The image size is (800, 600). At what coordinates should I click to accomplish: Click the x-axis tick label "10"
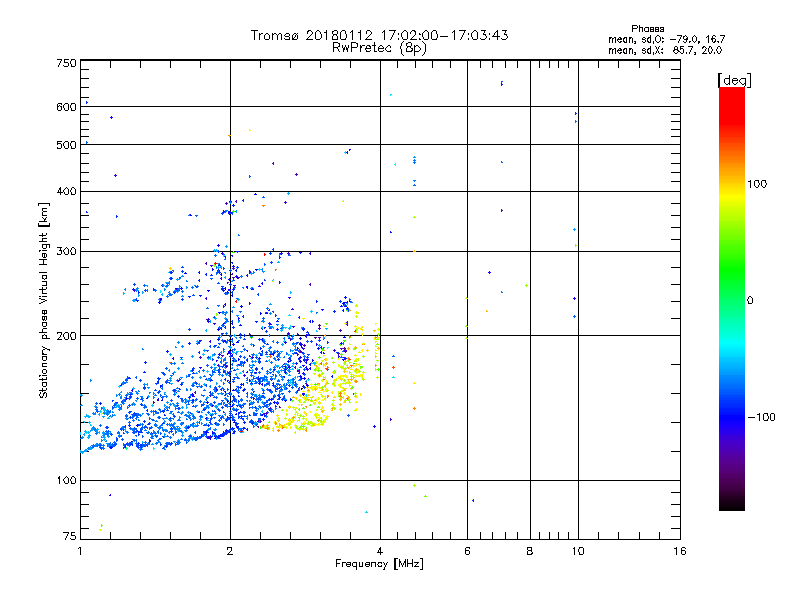point(578,551)
